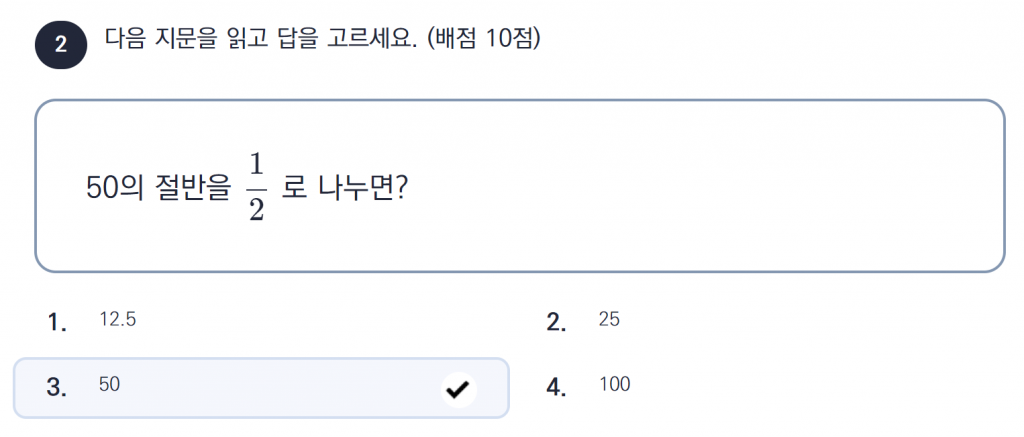Click the option number label "3."
The width and height of the screenshot is (1024, 437).
point(57,388)
